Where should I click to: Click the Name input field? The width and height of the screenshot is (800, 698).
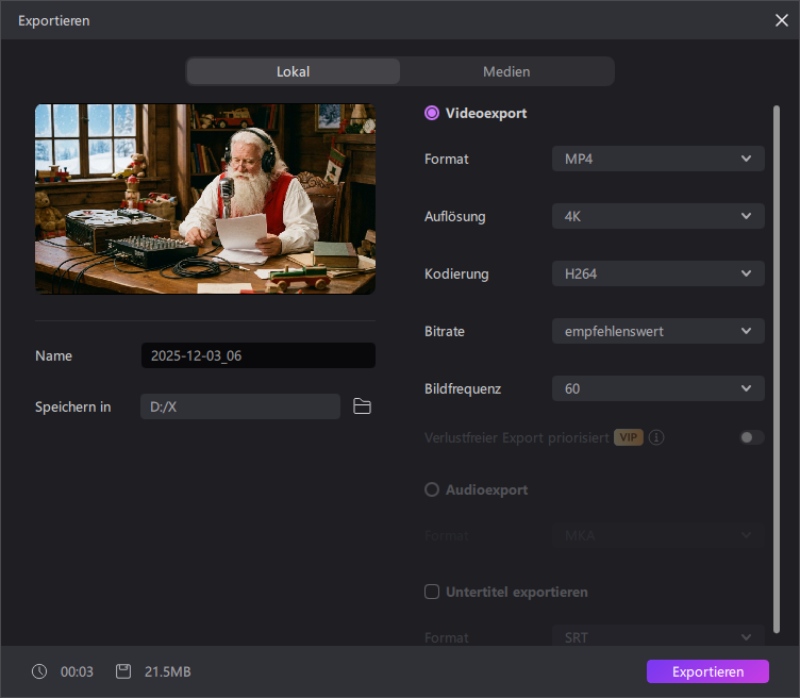258,356
